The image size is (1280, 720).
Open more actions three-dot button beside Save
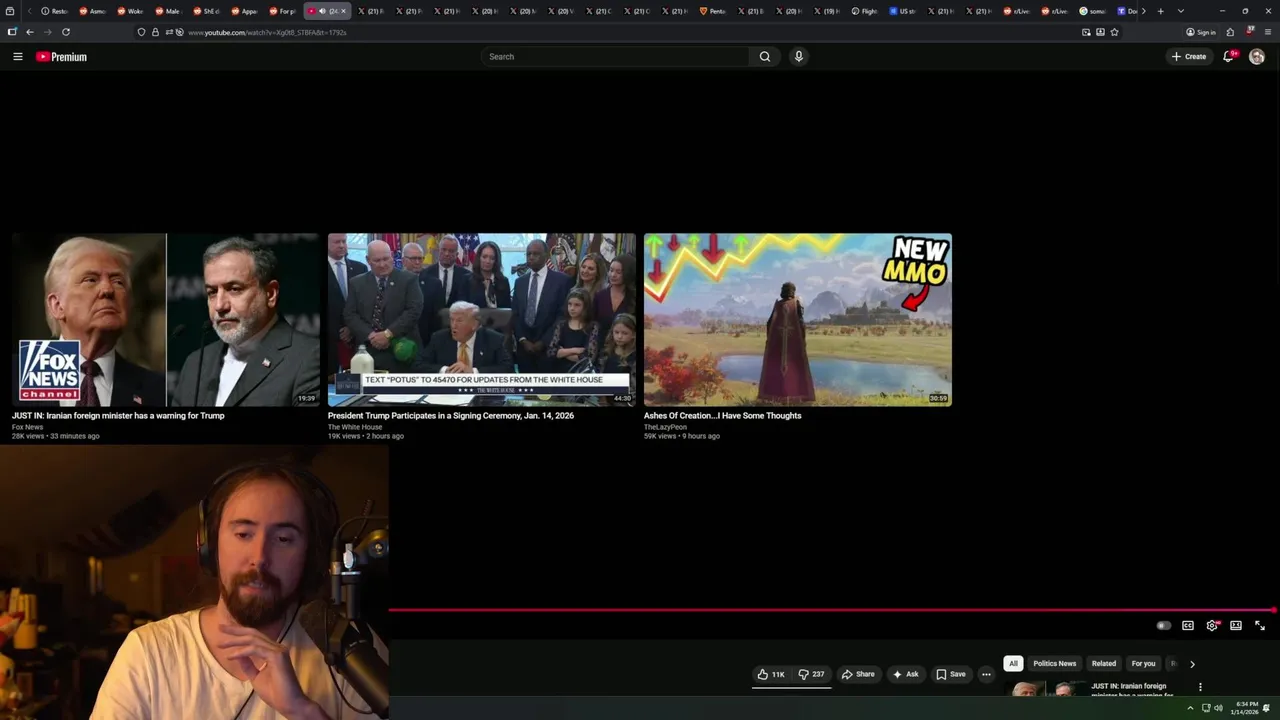tap(986, 674)
